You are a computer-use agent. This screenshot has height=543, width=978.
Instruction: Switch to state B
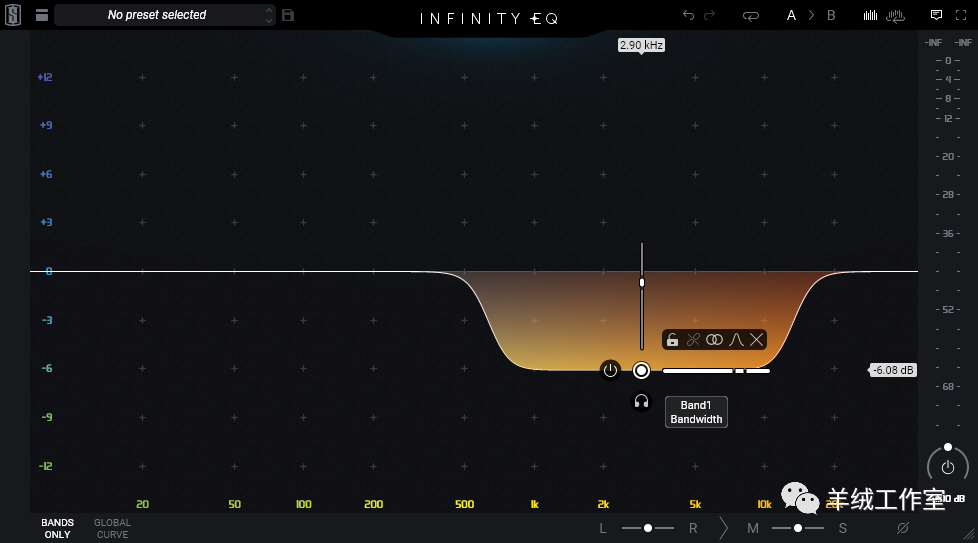(x=831, y=15)
